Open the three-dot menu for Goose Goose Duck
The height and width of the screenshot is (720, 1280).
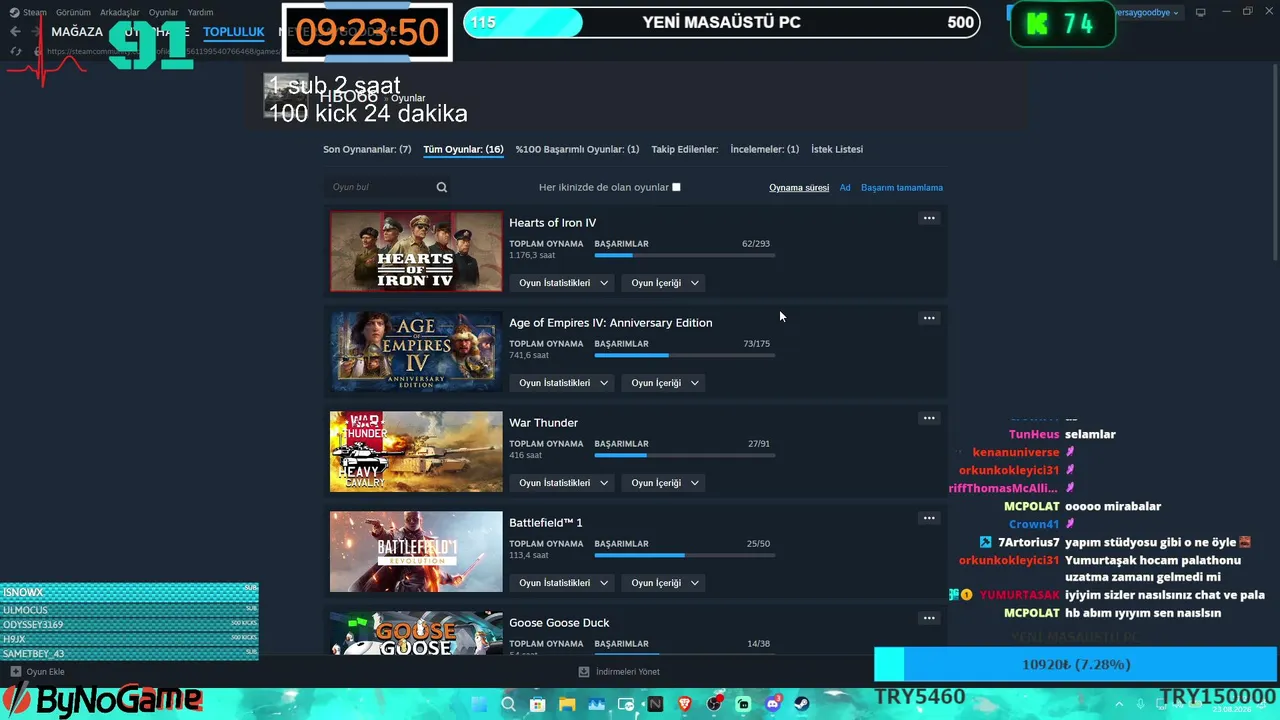tap(929, 618)
